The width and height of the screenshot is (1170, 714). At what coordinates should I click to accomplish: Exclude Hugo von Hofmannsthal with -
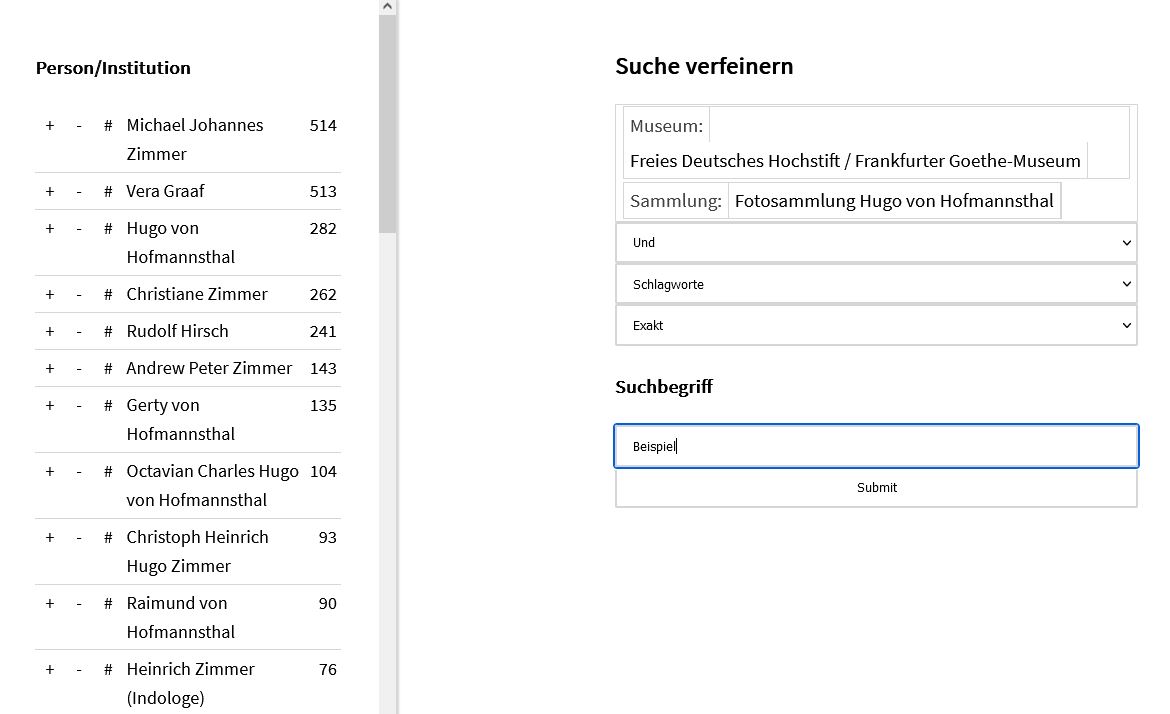(79, 228)
